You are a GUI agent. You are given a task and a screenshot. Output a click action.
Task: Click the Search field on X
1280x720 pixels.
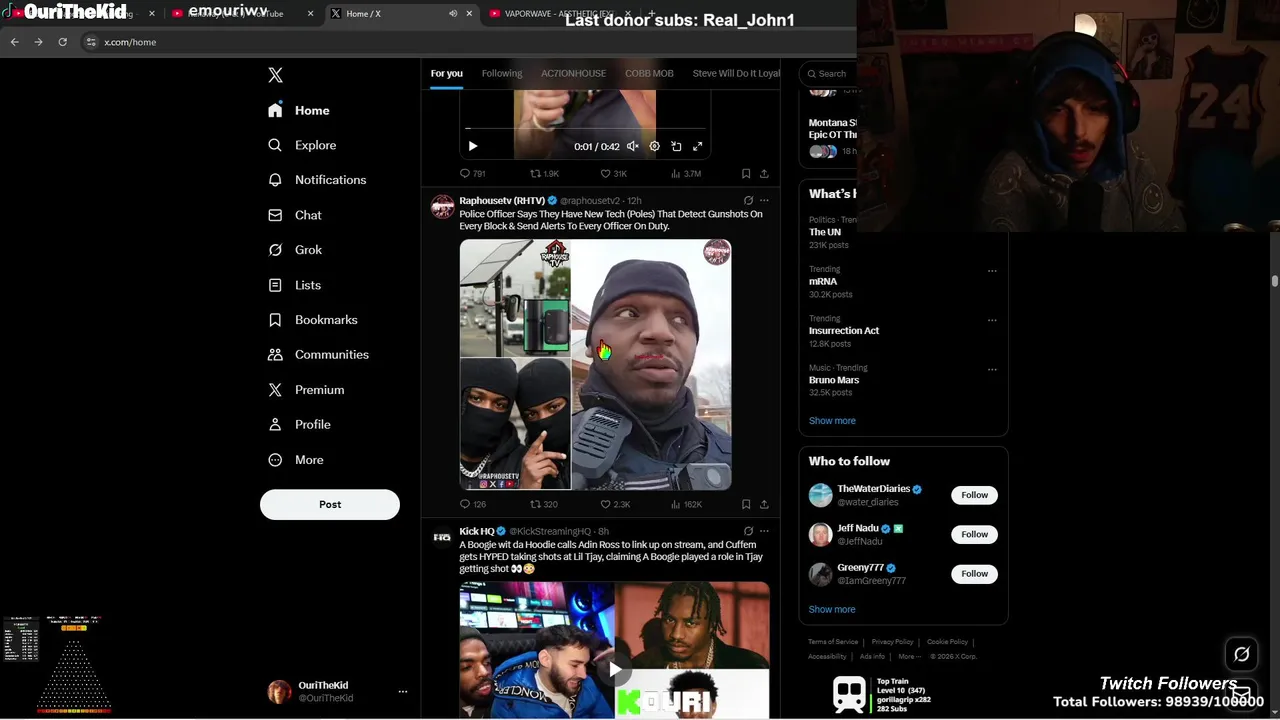(832, 73)
